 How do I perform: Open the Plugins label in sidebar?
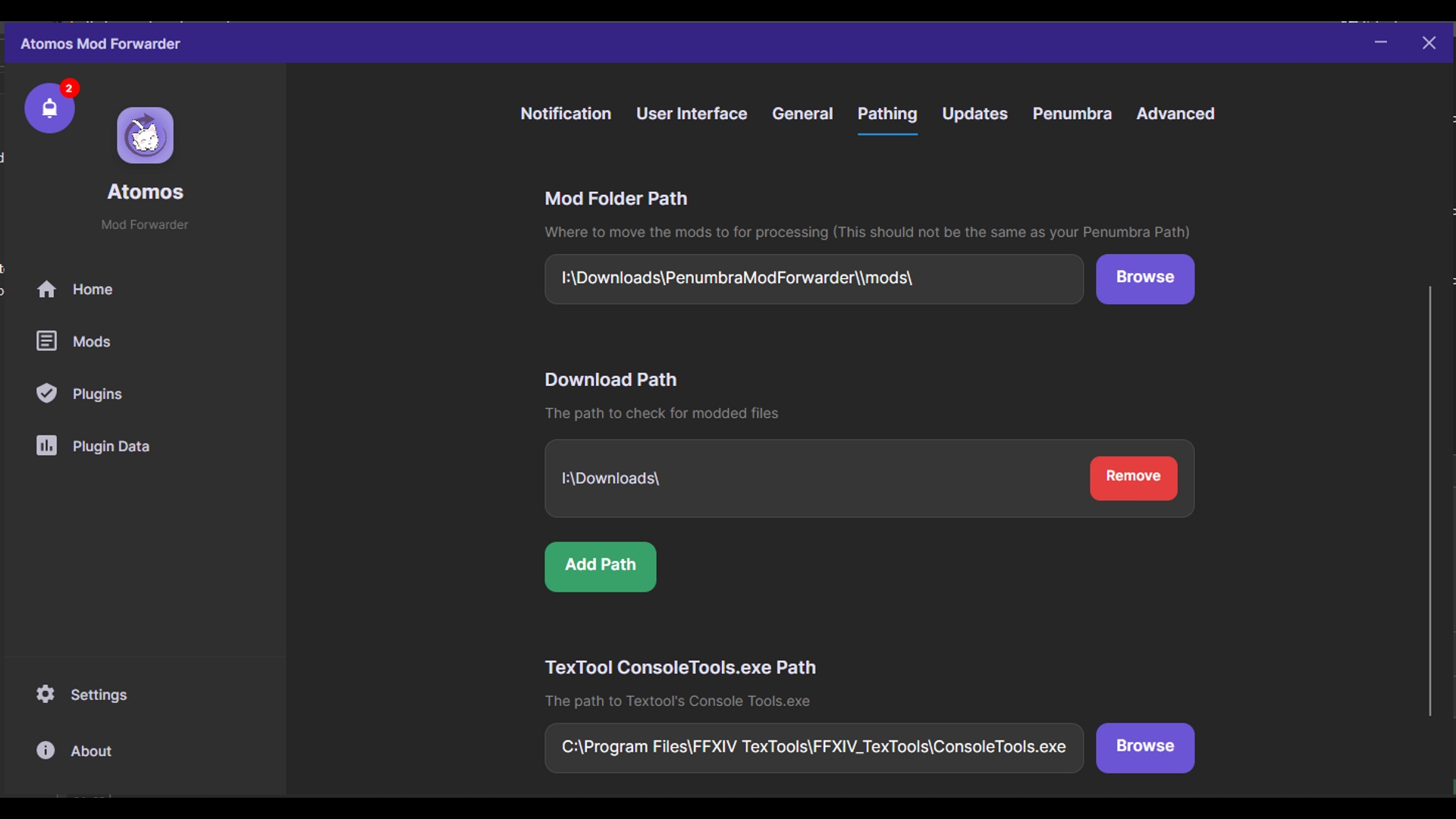(x=97, y=394)
